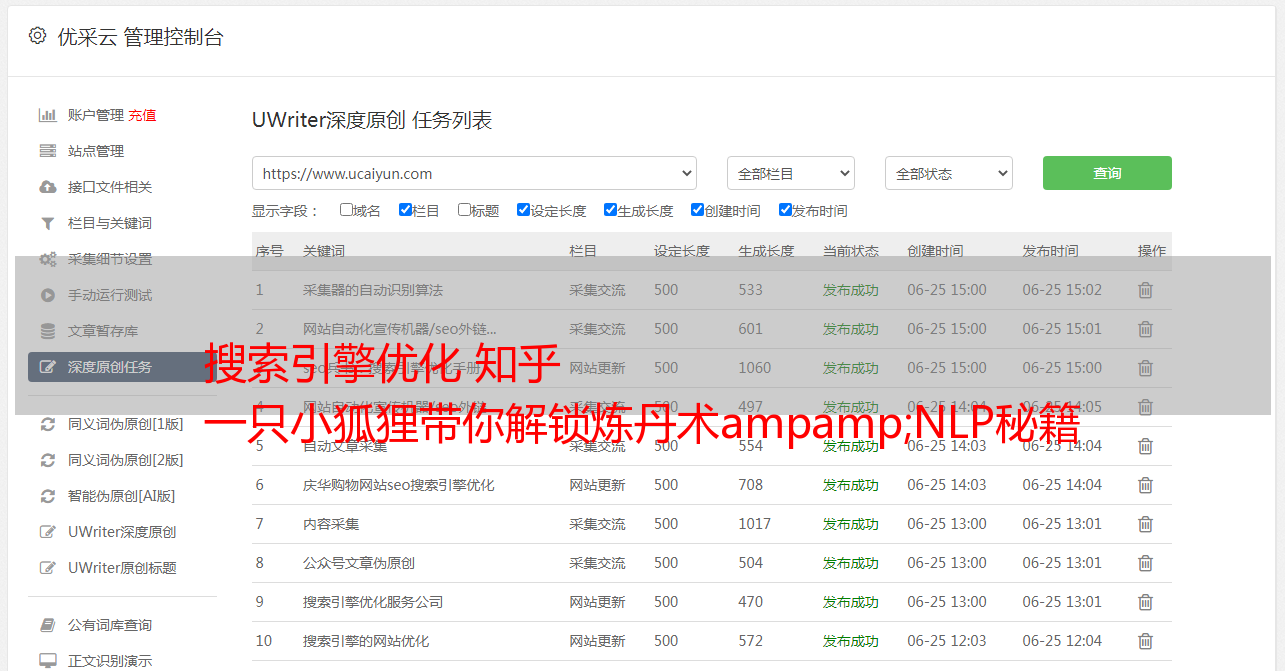Uncheck the 栏目 display field checkbox
This screenshot has height=671, width=1285.
pyautogui.click(x=405, y=210)
